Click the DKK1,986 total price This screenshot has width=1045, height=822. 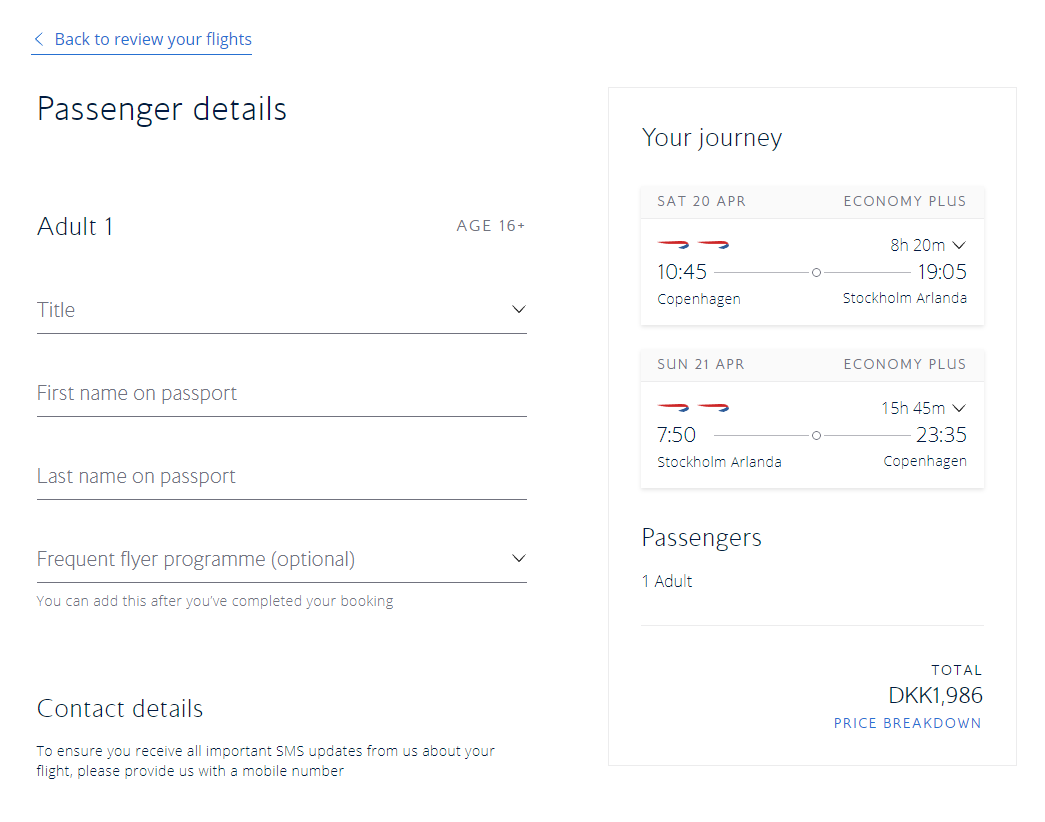tap(935, 695)
